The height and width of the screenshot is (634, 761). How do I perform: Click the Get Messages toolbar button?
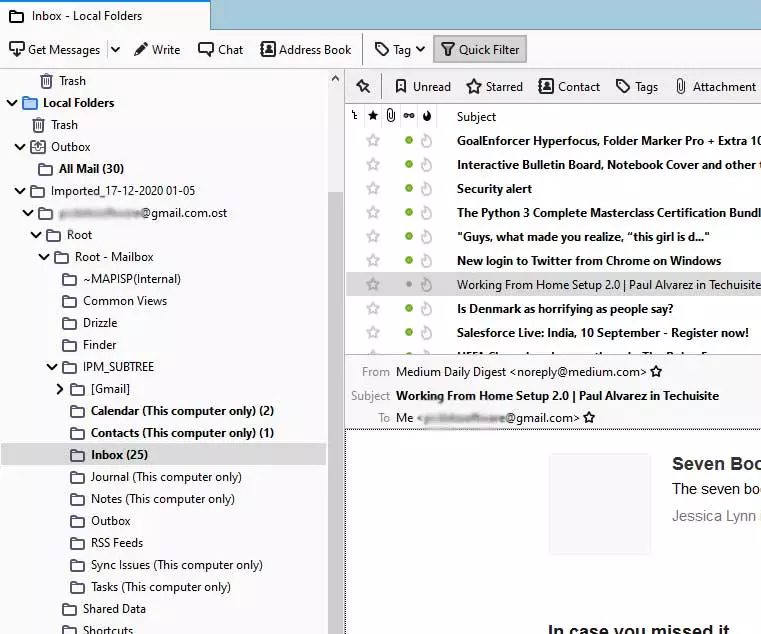(54, 49)
